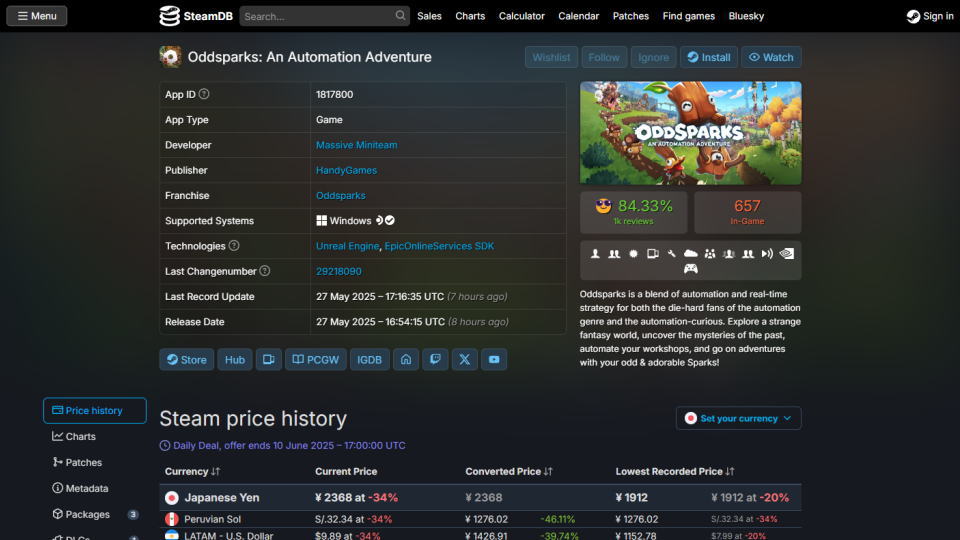Click the Family Sharing category icon
This screenshot has height=540, width=960.
pos(710,253)
